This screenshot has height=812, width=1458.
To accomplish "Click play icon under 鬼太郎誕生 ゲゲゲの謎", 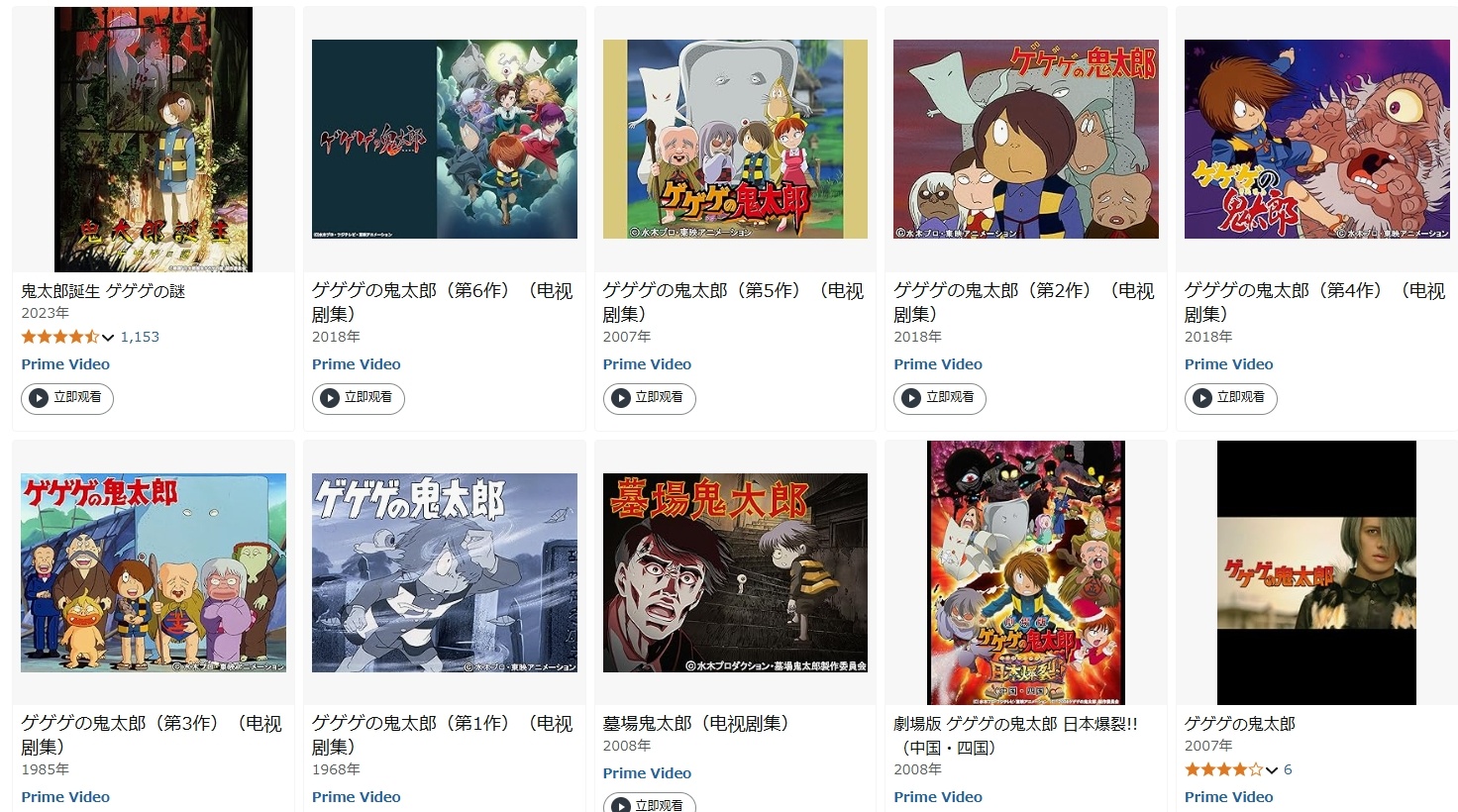I will (39, 398).
